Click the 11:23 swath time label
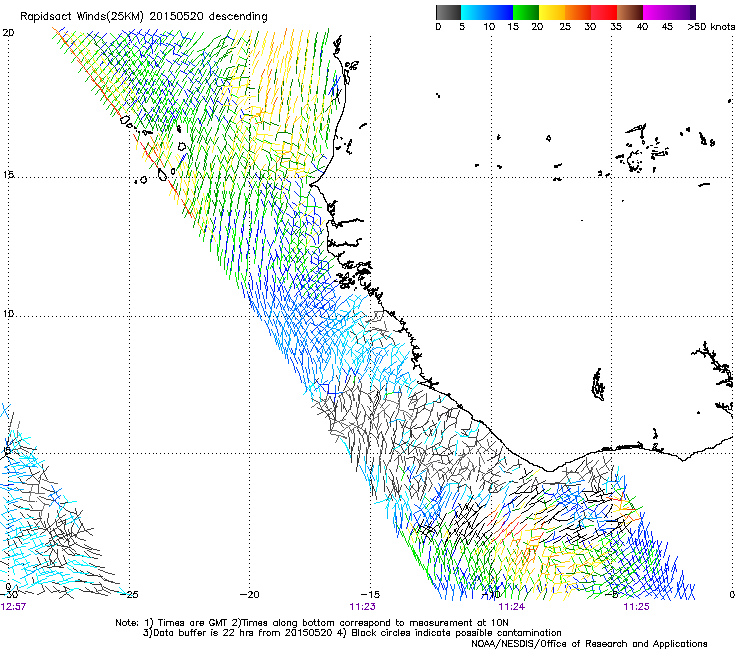 tap(362, 607)
